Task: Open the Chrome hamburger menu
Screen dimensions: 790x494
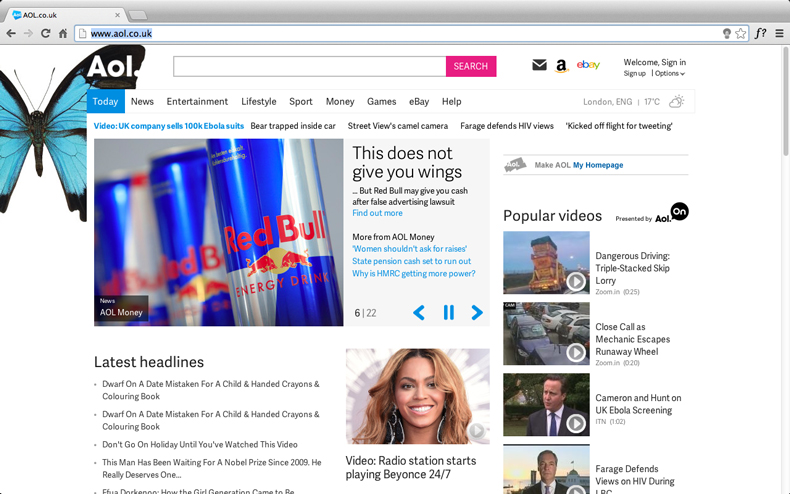Action: pos(779,33)
